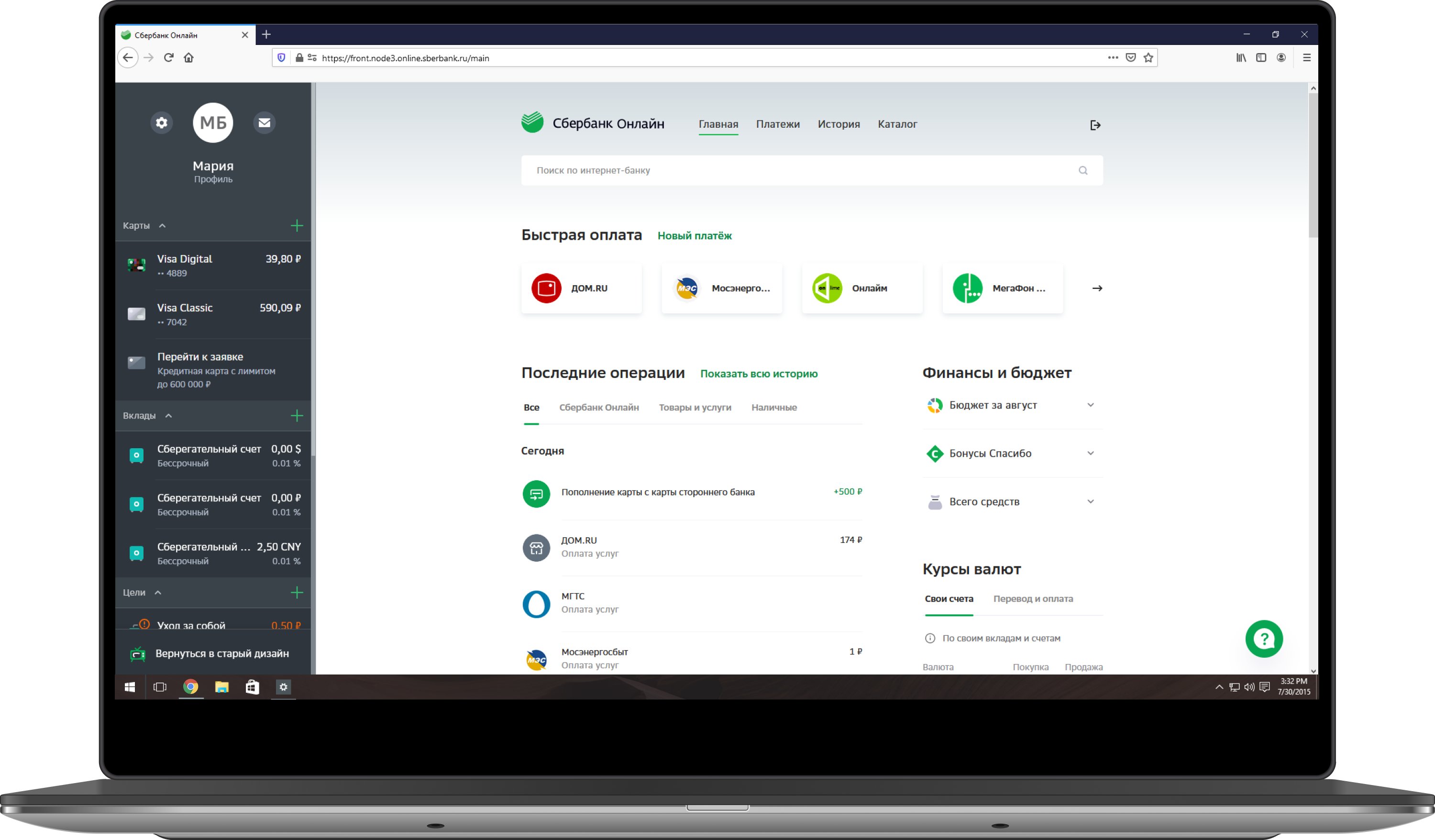
Task: Open МегаФон quick payment tile
Action: [1003, 288]
